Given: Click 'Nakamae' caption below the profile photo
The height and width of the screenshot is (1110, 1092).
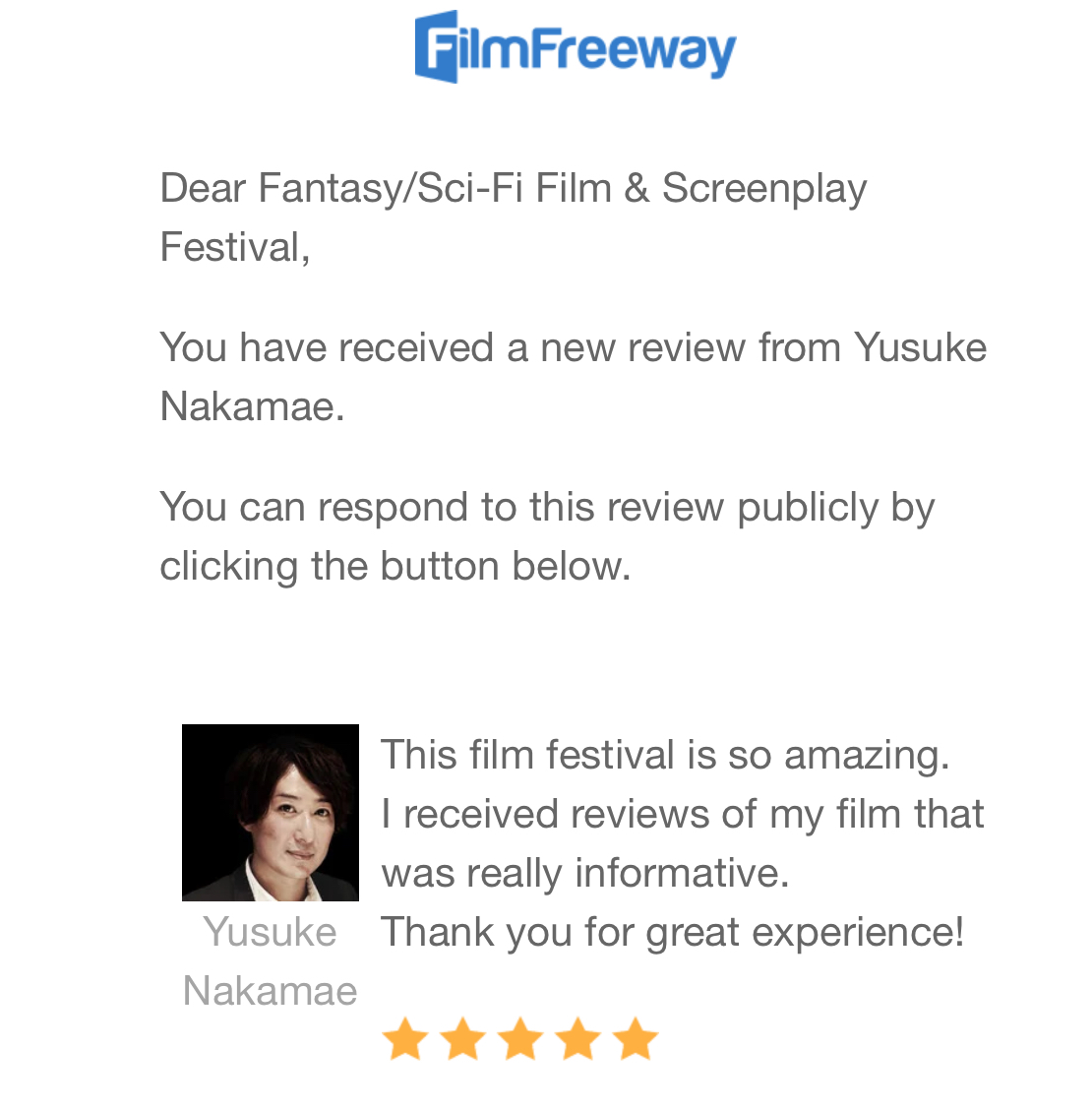Looking at the screenshot, I should (x=271, y=991).
